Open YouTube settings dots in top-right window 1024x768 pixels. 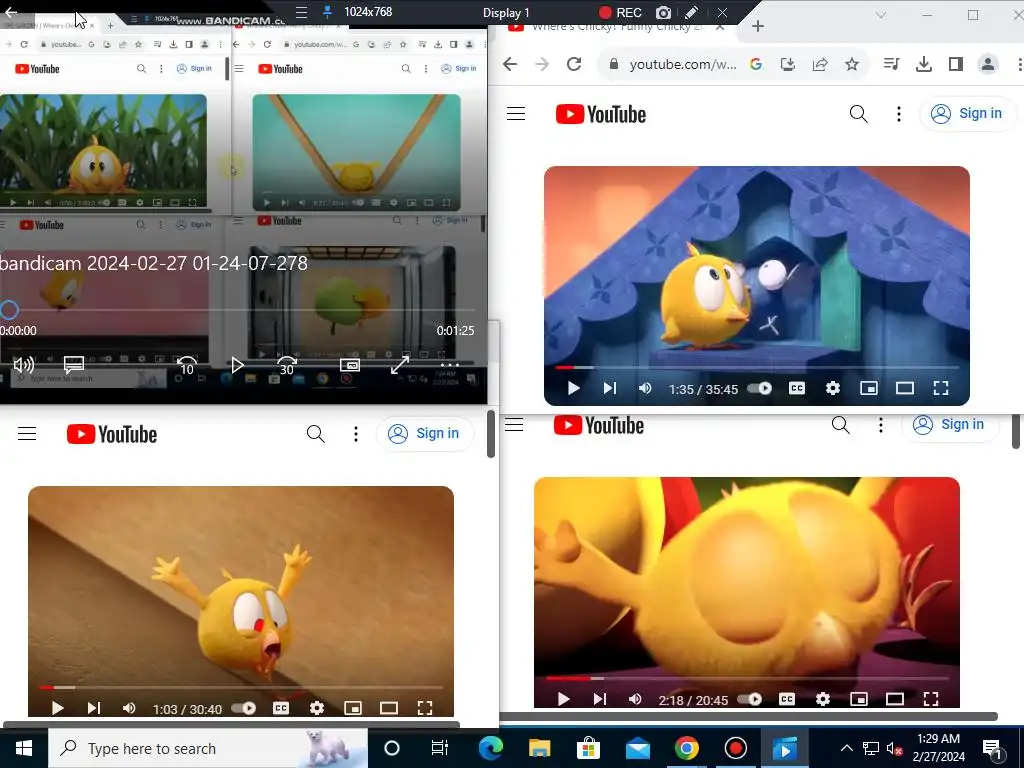pyautogui.click(x=899, y=114)
